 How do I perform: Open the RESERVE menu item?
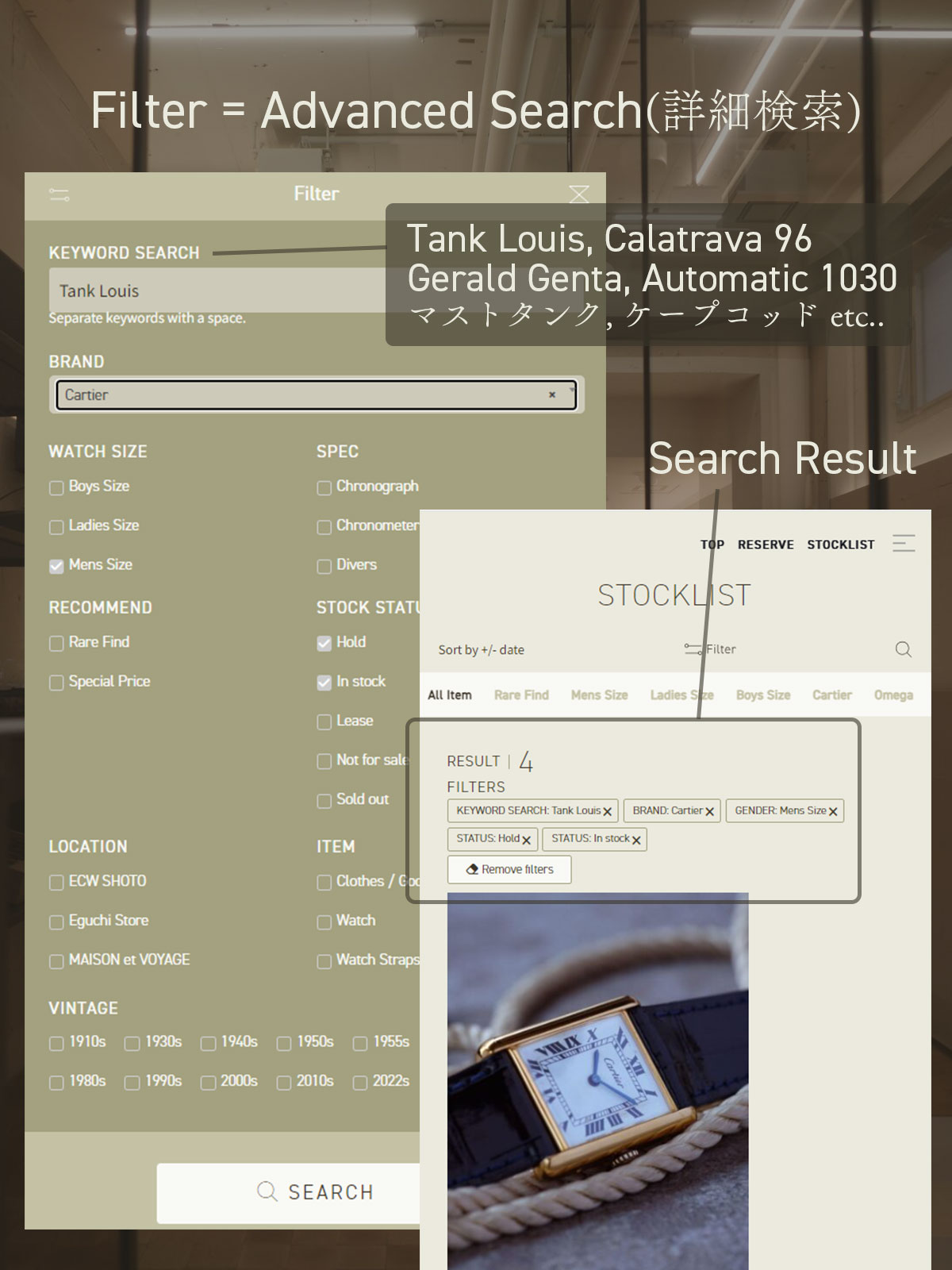click(765, 545)
